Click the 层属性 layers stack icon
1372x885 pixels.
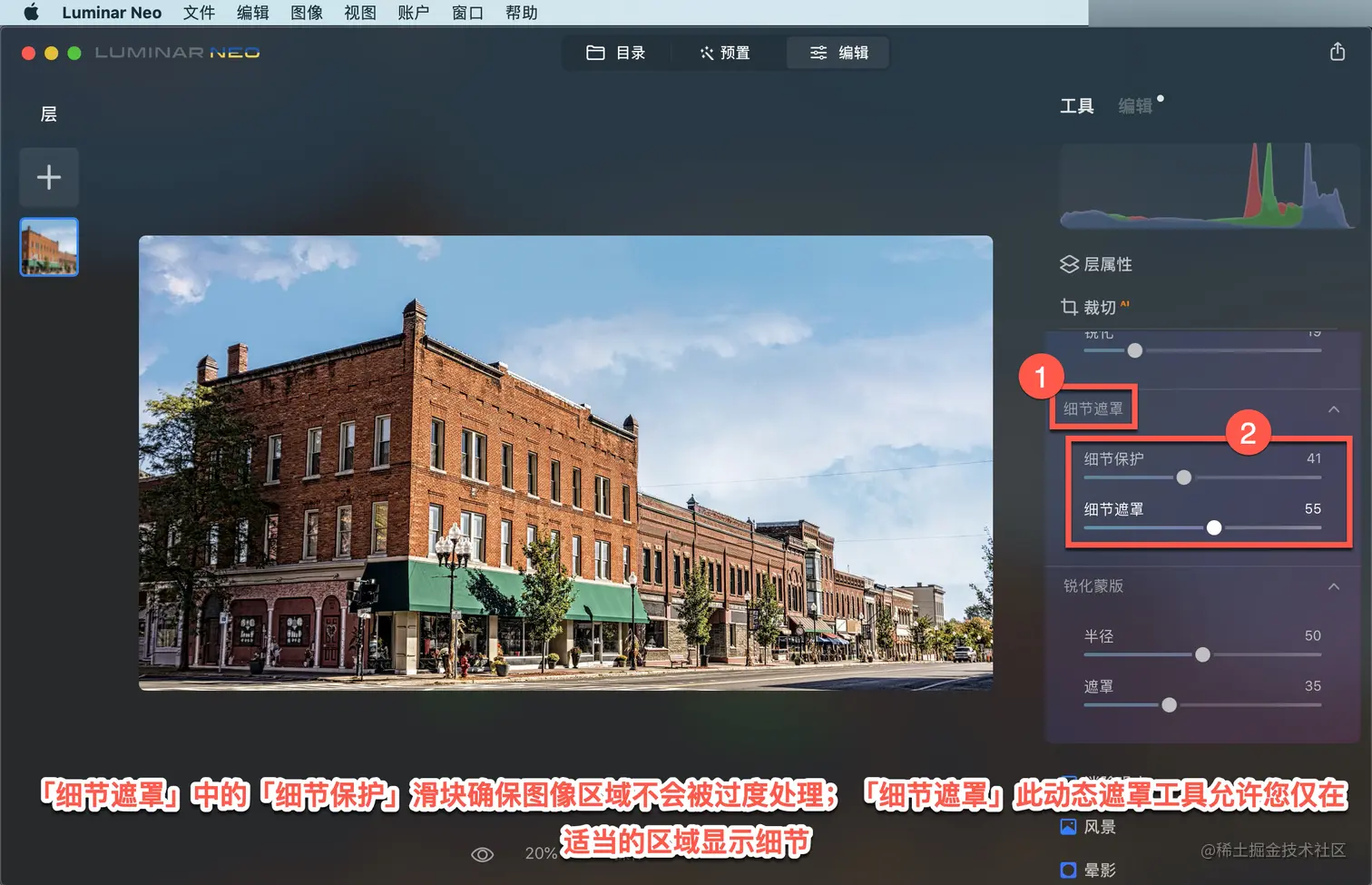coord(1069,264)
